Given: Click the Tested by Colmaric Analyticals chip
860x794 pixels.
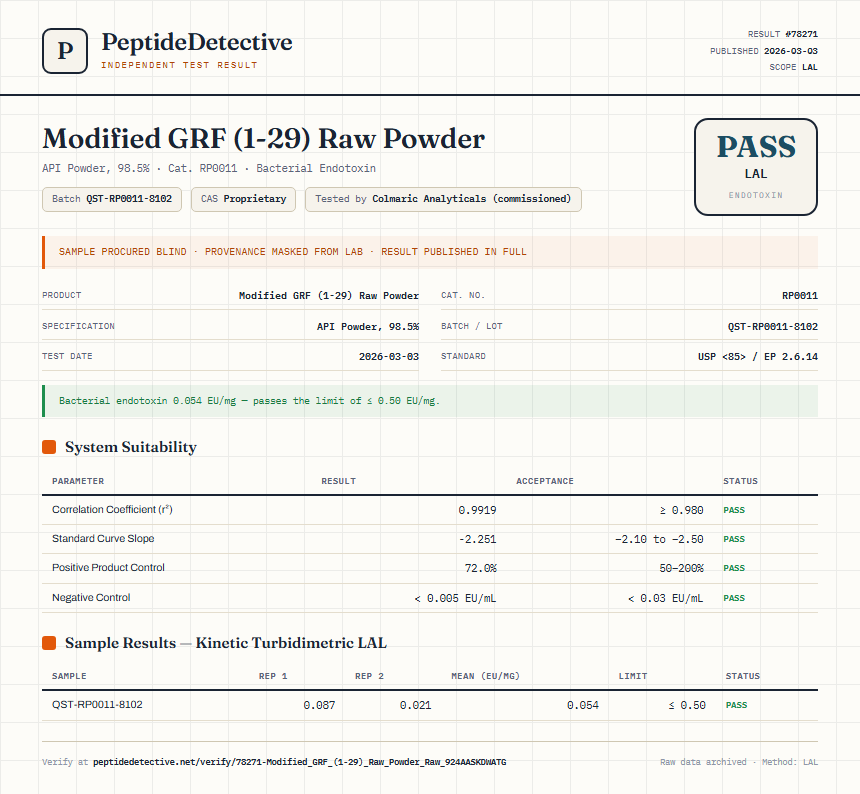Looking at the screenshot, I should (443, 199).
